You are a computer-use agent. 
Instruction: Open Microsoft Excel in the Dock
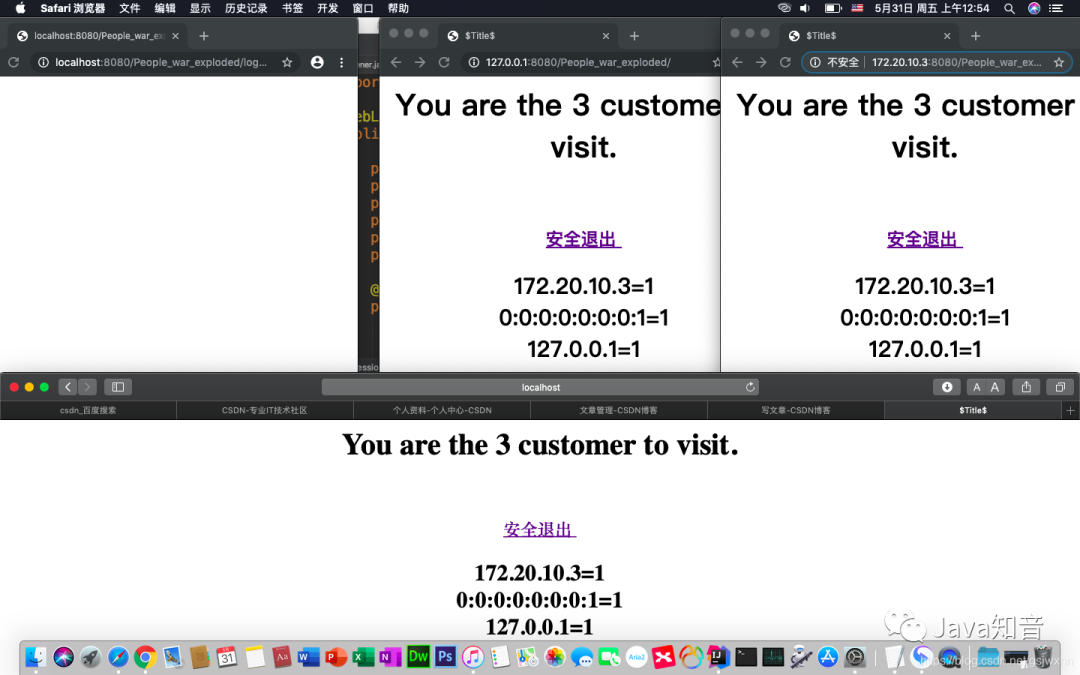coord(363,657)
